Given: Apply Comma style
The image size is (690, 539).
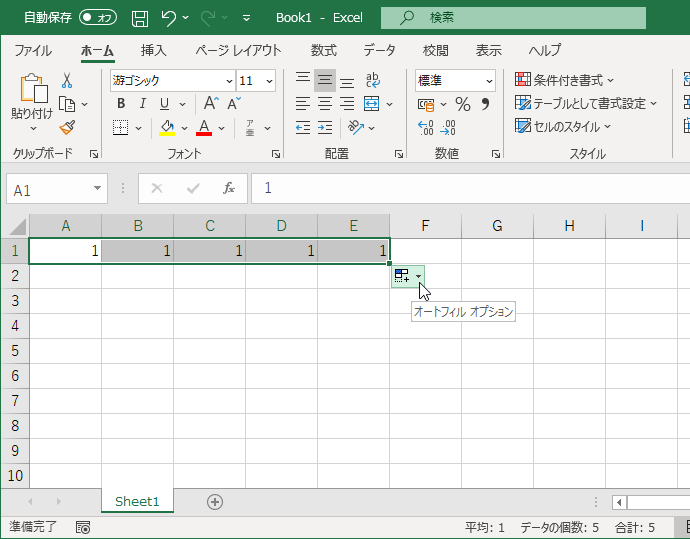Looking at the screenshot, I should coord(485,104).
